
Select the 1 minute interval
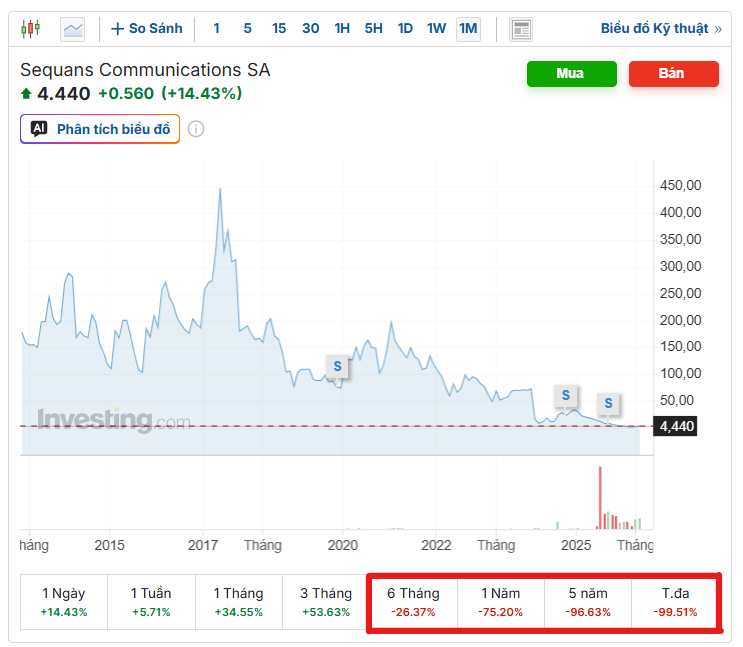tap(217, 28)
